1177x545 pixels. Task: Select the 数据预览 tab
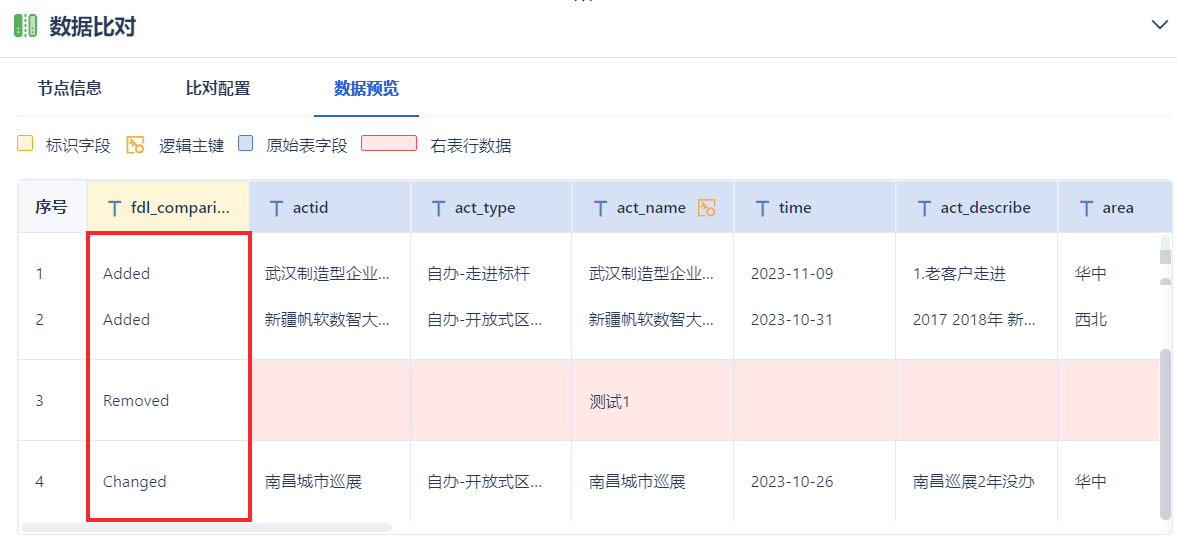click(x=366, y=88)
